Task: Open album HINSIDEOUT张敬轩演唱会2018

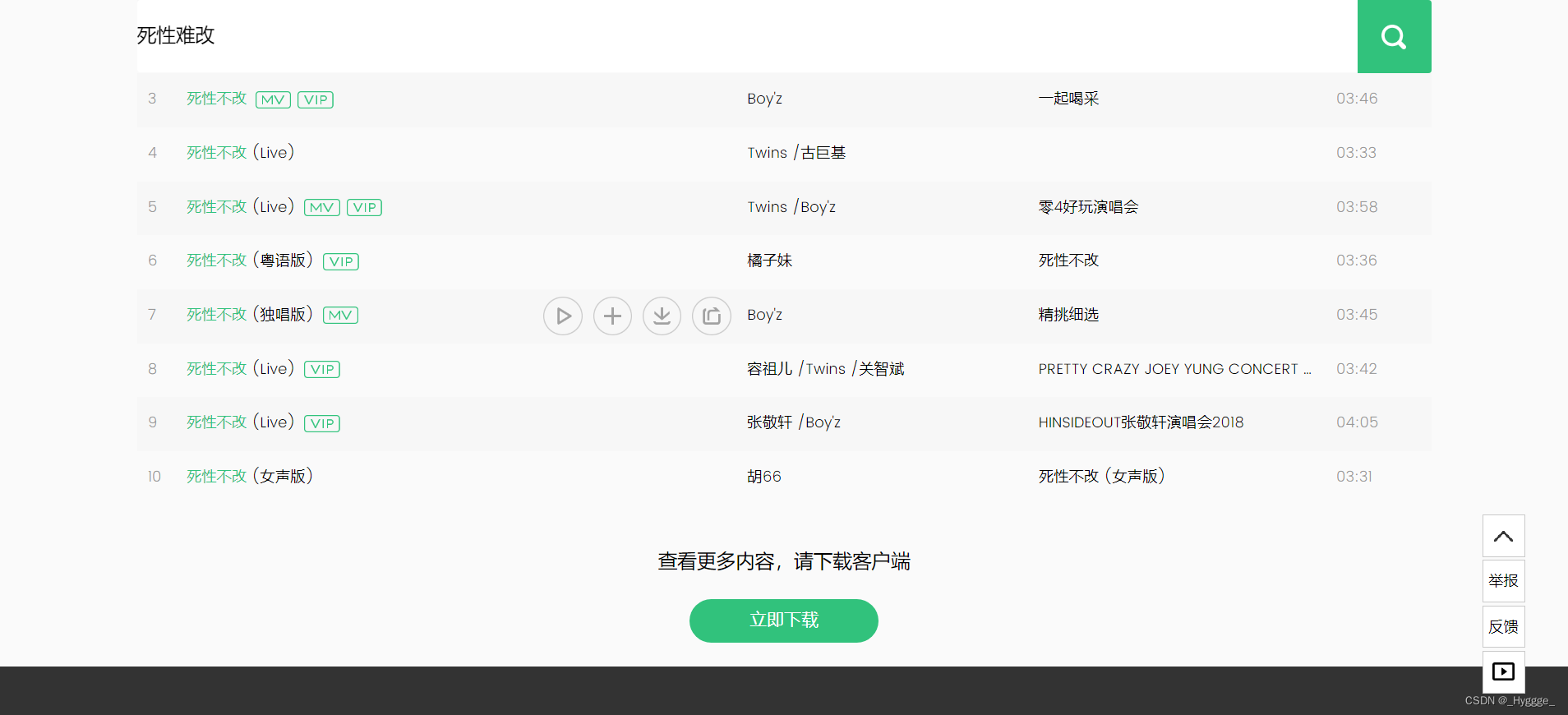Action: point(1141,422)
